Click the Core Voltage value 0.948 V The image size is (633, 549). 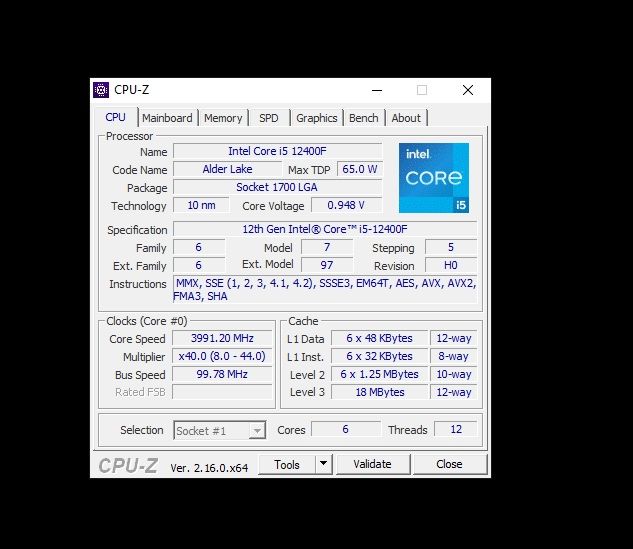click(346, 205)
